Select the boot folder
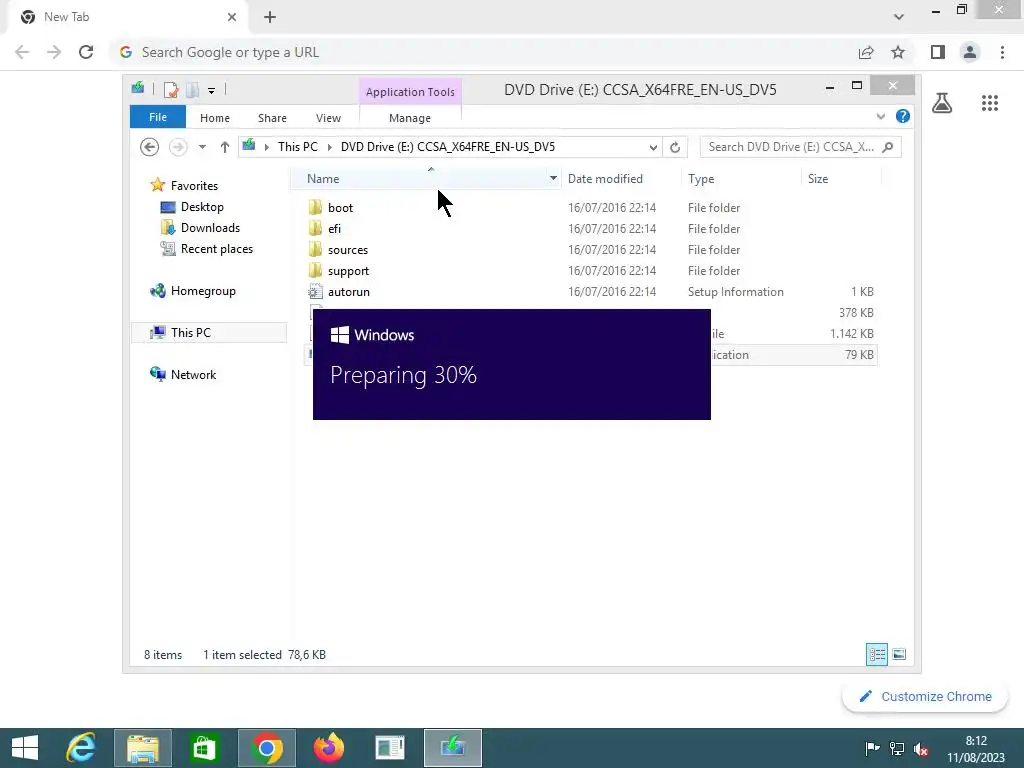1024x768 pixels. pyautogui.click(x=340, y=208)
